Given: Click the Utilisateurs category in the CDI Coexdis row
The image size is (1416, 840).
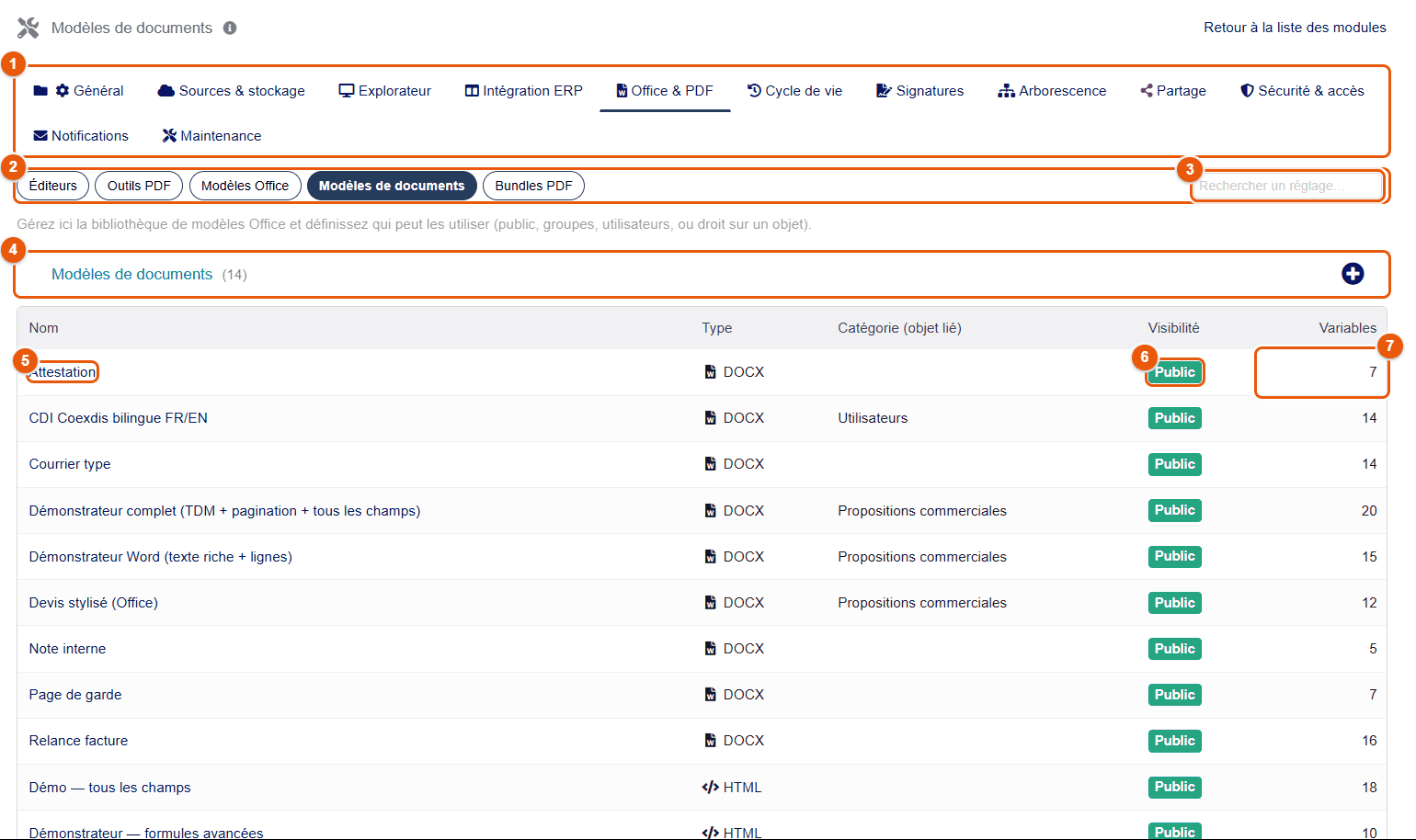Looking at the screenshot, I should coord(873,418).
